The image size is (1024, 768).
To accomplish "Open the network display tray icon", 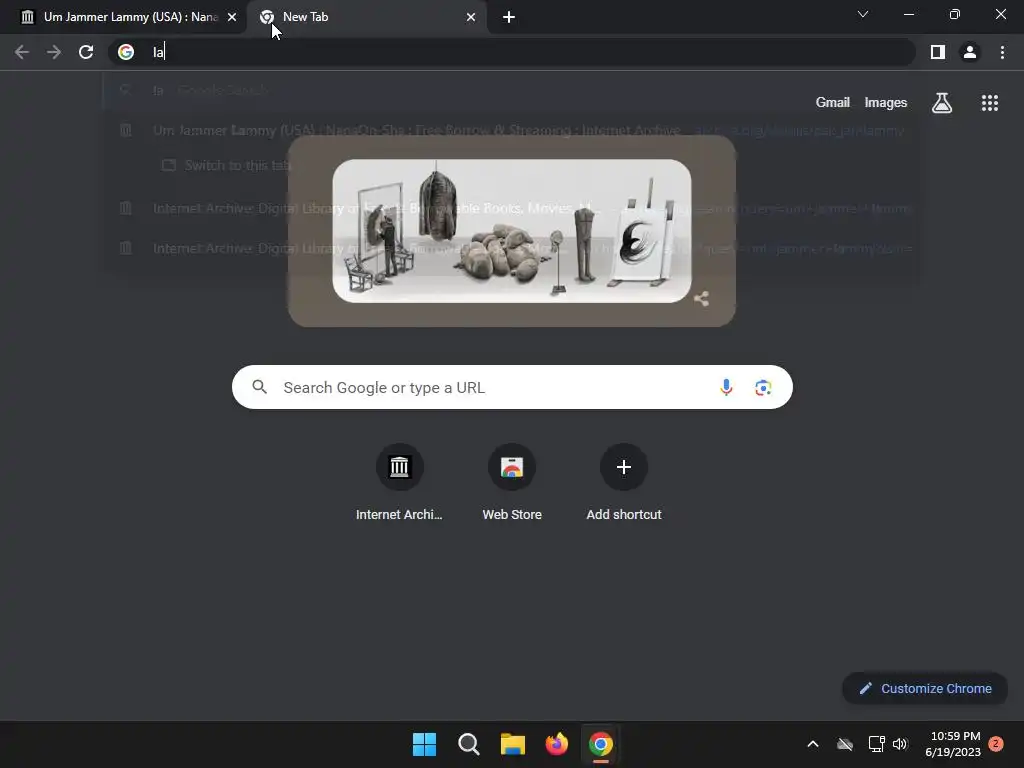I will click(876, 744).
